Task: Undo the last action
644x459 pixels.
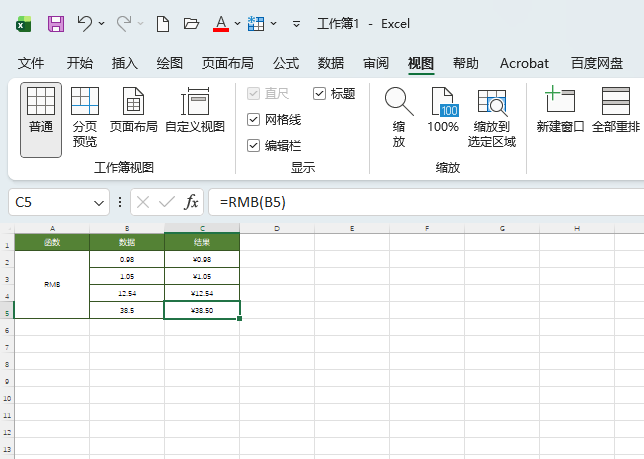Action: [x=85, y=24]
